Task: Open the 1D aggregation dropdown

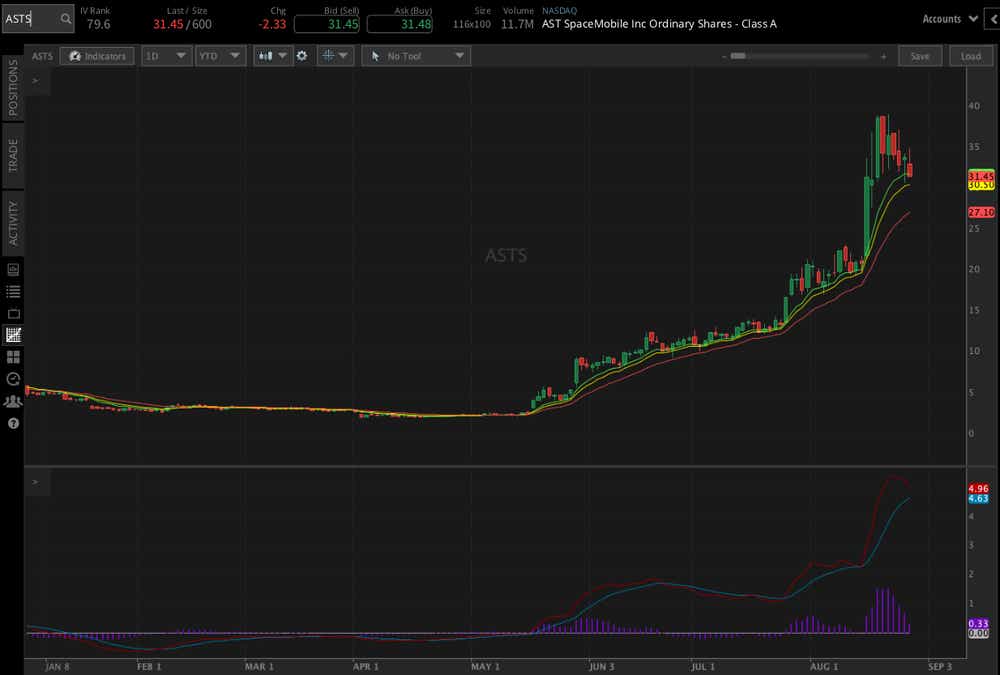Action: click(166, 56)
